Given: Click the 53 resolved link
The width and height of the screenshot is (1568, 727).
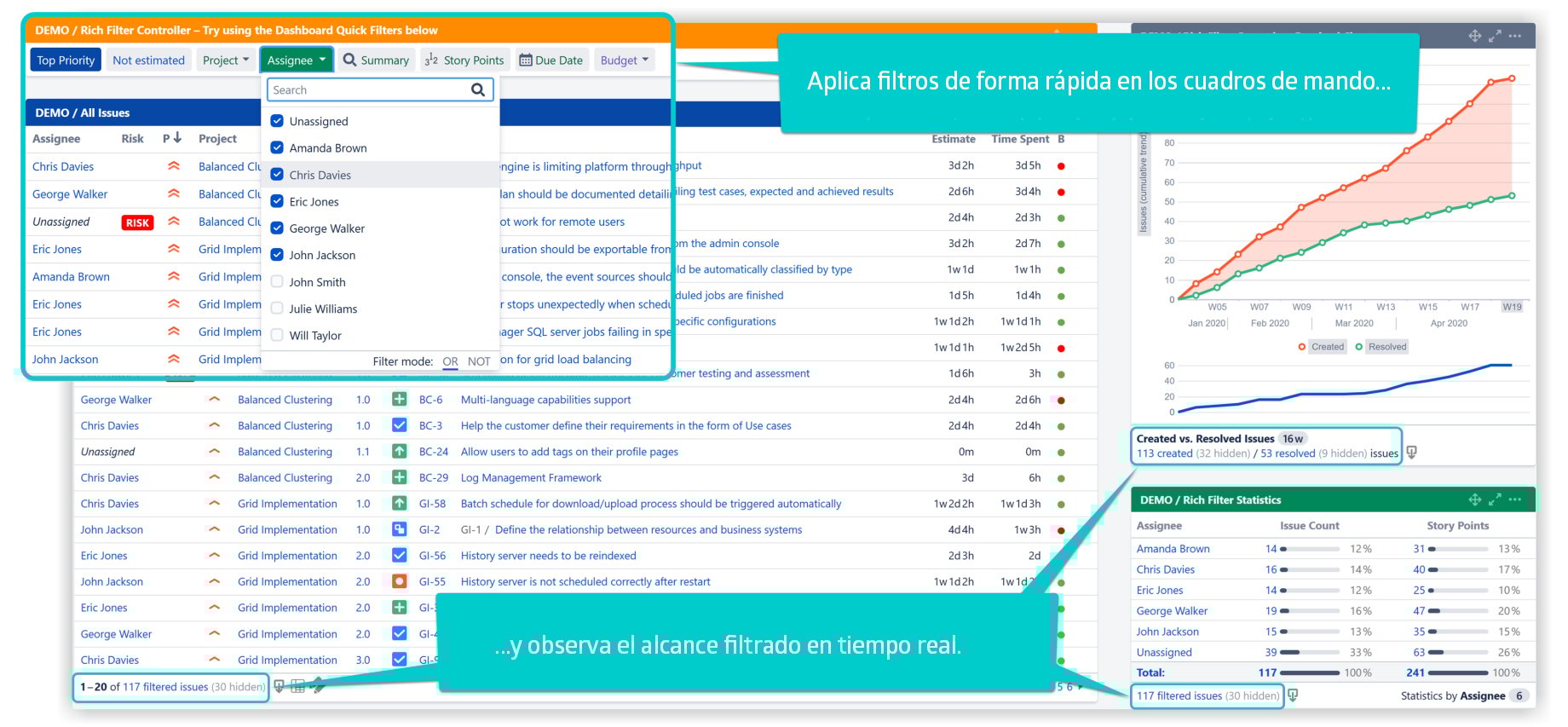Looking at the screenshot, I should point(1288,453).
